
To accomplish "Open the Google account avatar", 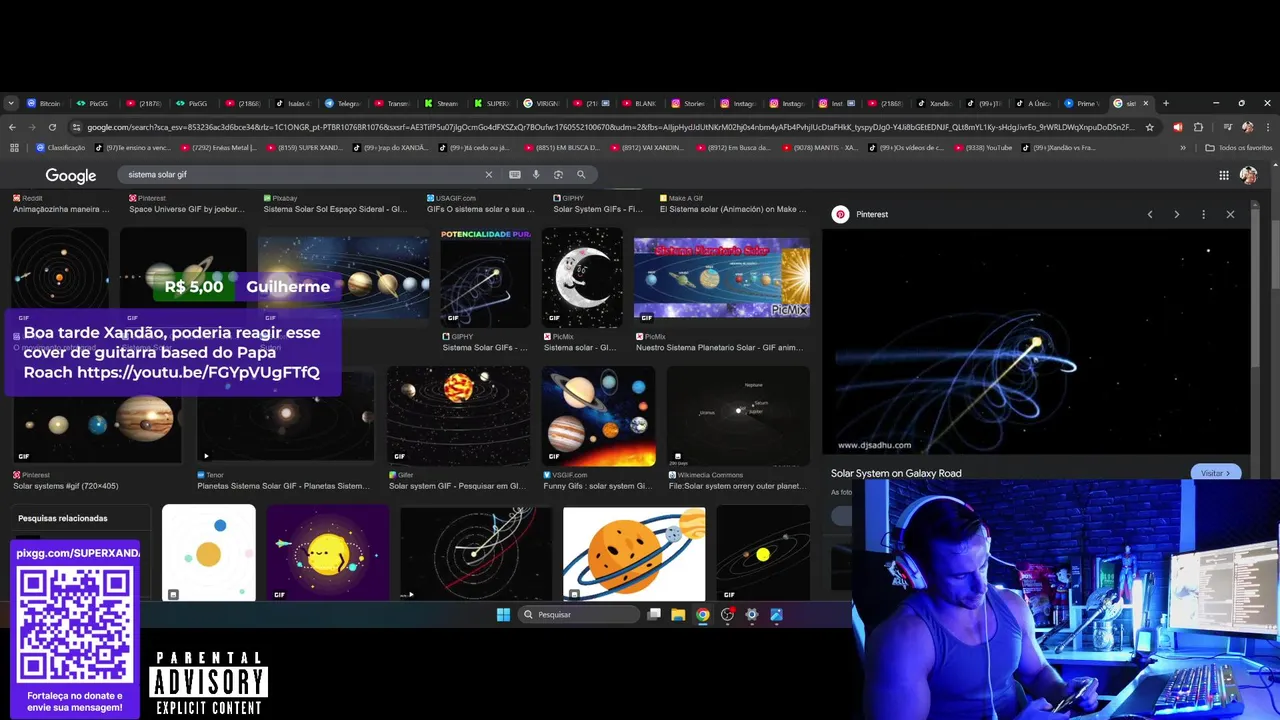I will click(x=1248, y=175).
